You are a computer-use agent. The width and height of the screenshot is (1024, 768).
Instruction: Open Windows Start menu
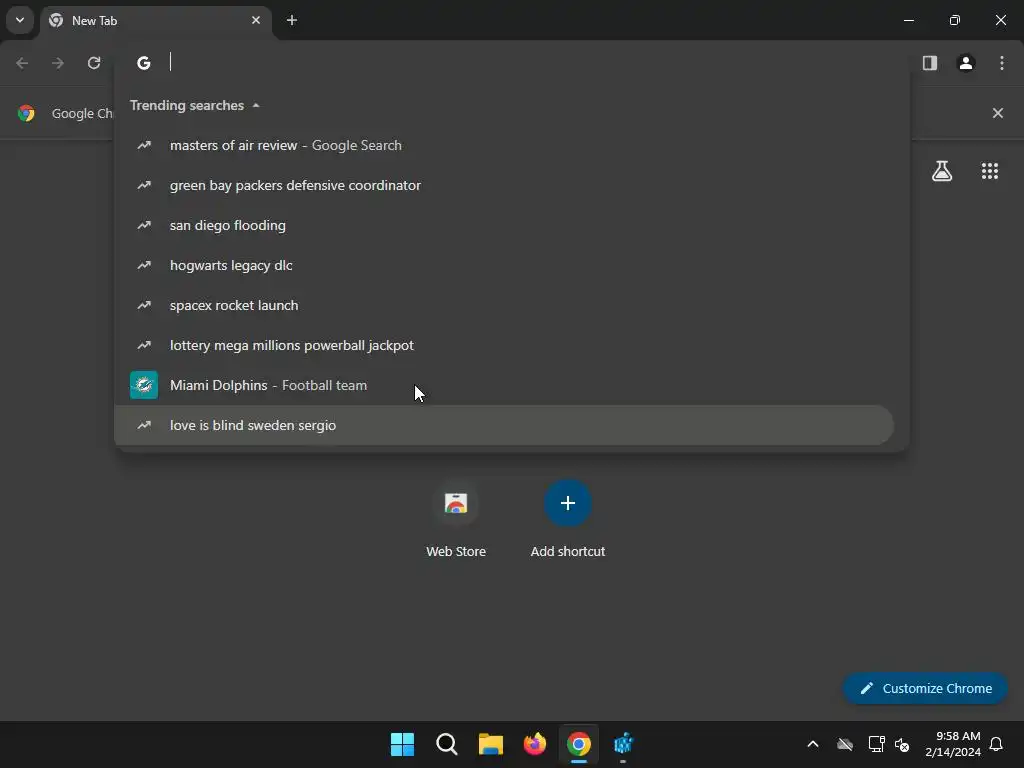[x=402, y=744]
